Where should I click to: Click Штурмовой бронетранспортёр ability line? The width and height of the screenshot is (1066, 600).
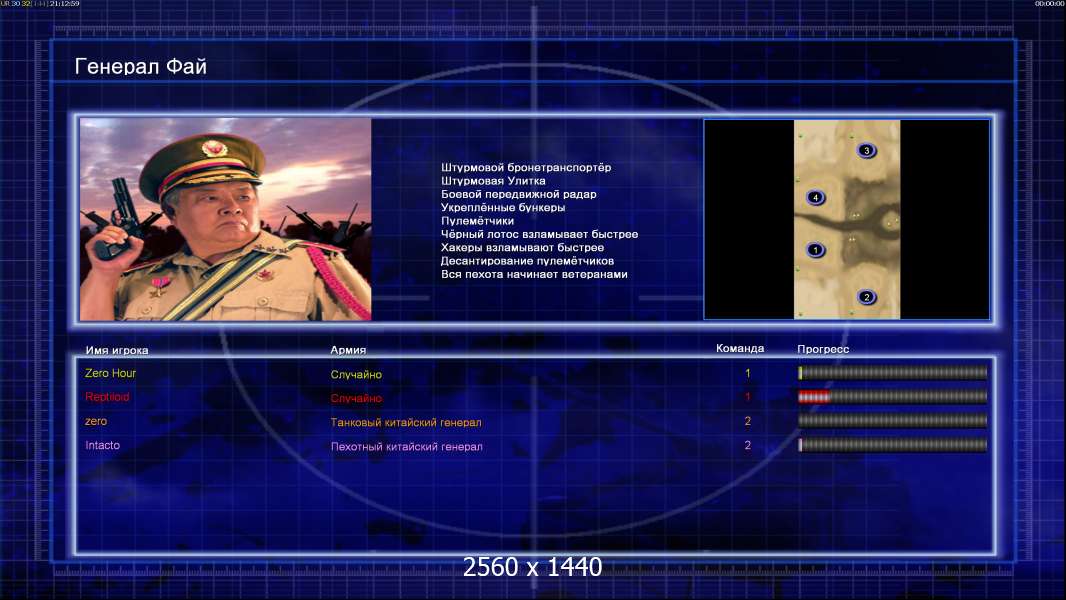tap(526, 167)
